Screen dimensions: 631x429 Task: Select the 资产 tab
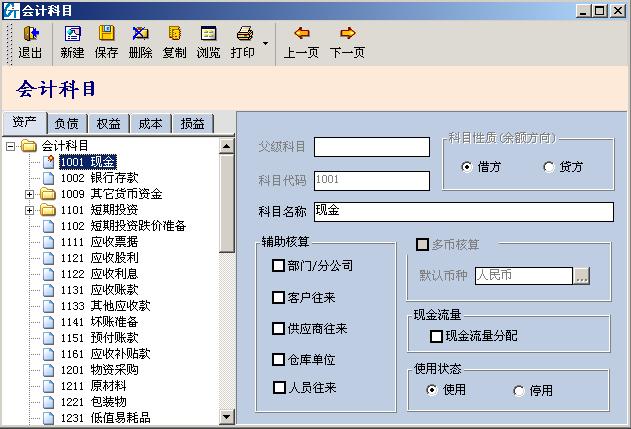tap(24, 122)
